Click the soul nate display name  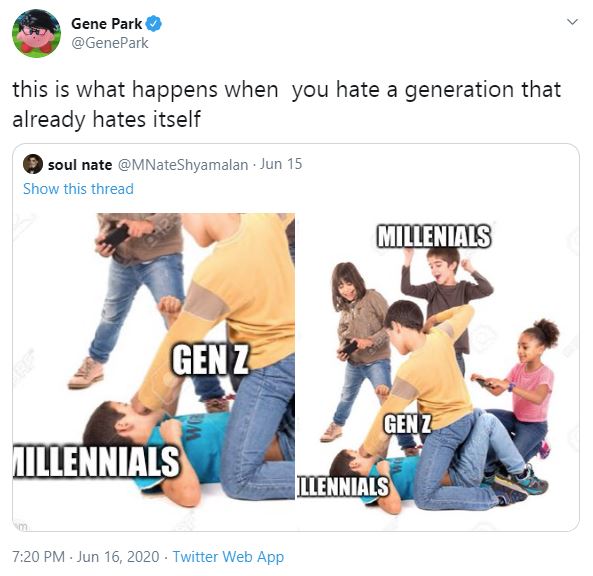pyautogui.click(x=80, y=165)
